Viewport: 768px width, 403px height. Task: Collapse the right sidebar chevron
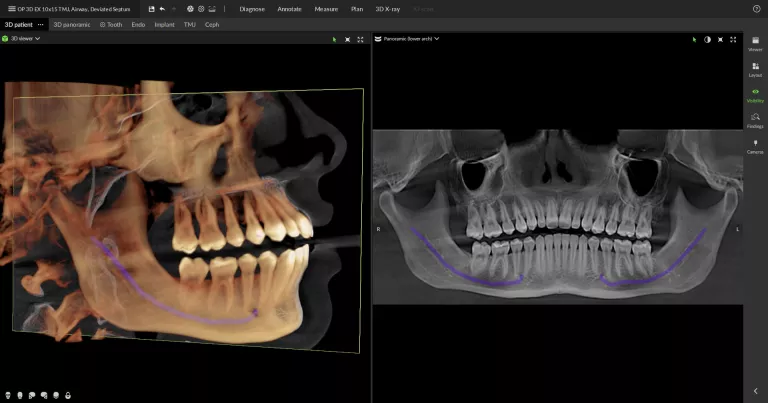pyautogui.click(x=756, y=391)
